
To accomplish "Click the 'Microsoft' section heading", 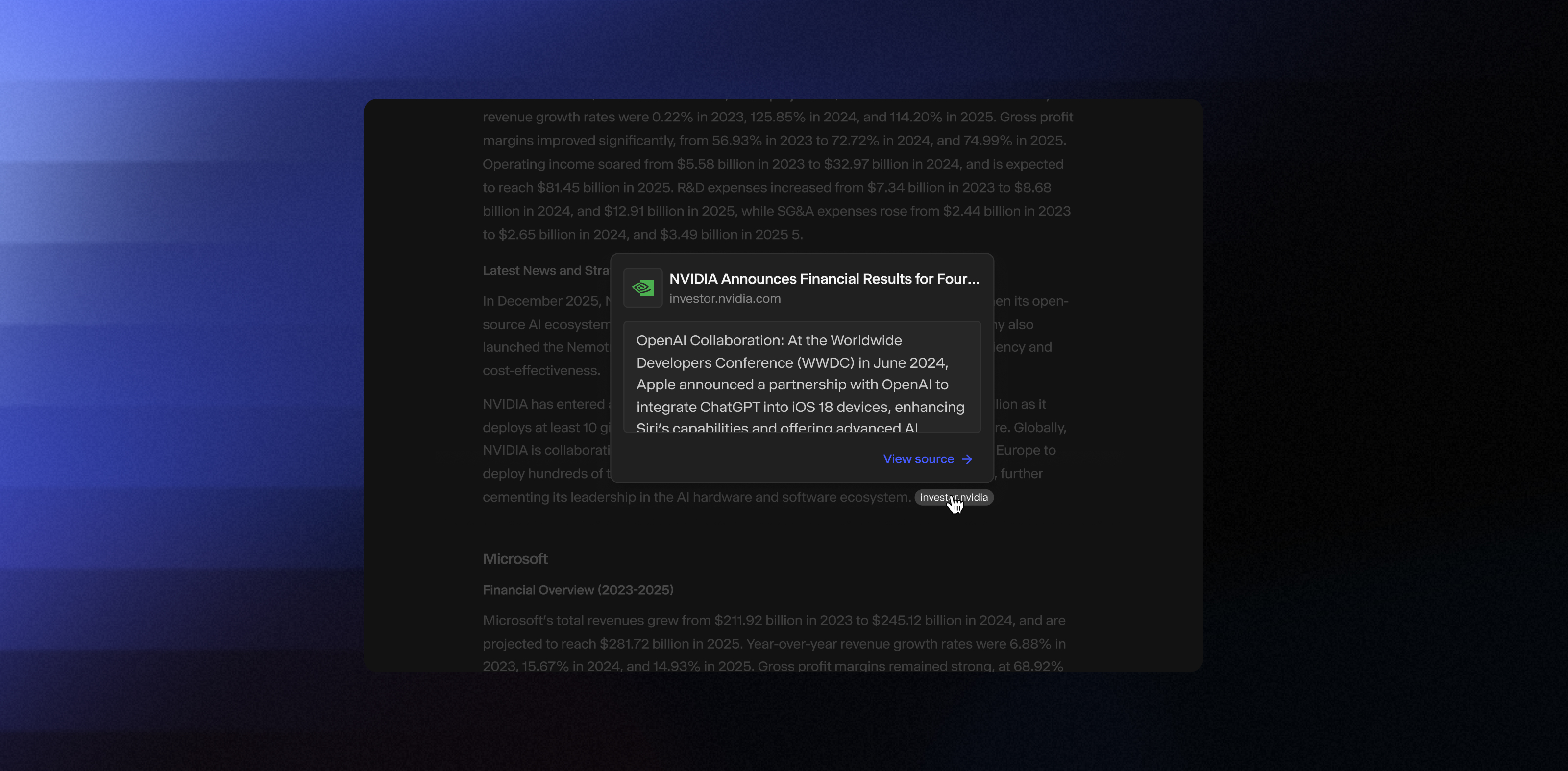I will 514,558.
